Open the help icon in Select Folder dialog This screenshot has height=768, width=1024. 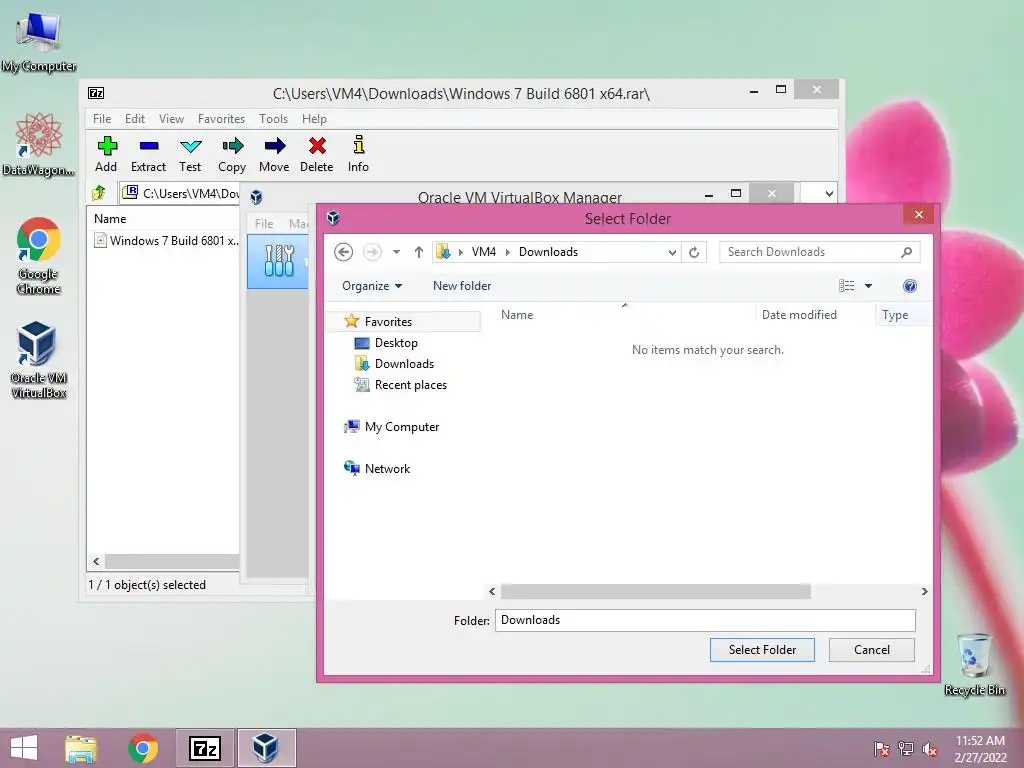tap(910, 286)
